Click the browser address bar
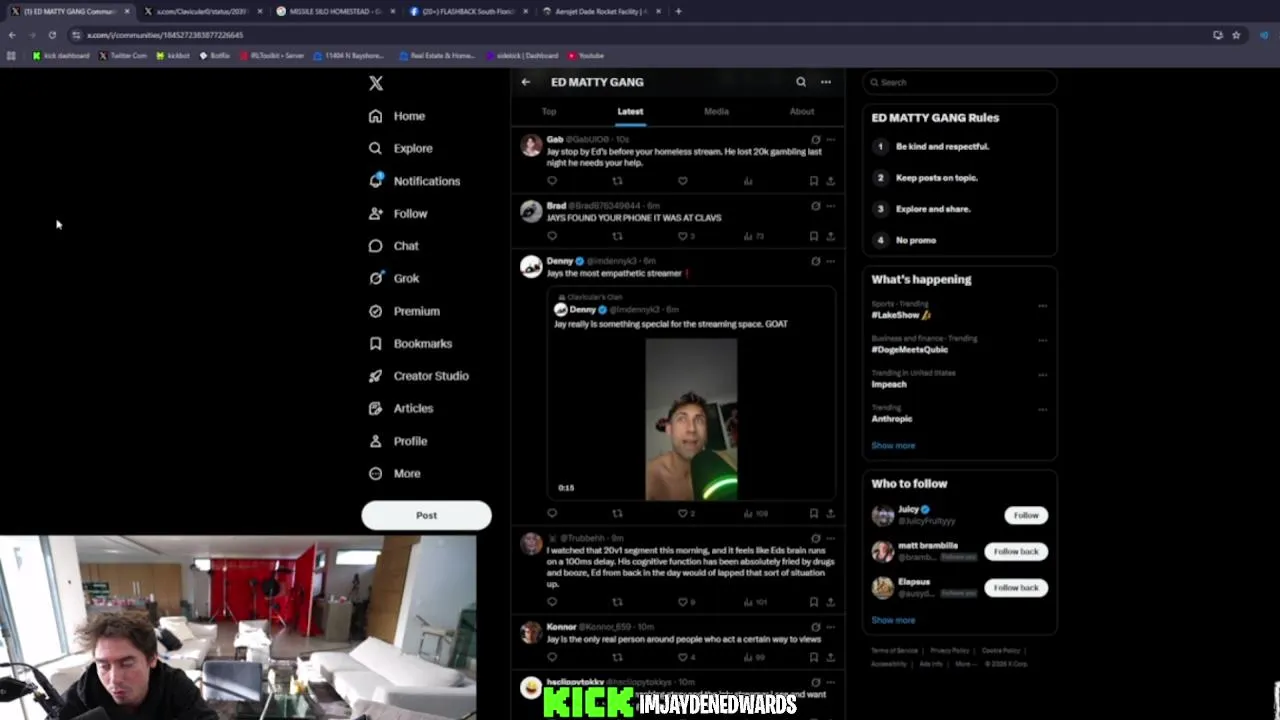The image size is (1280, 720). (x=640, y=35)
